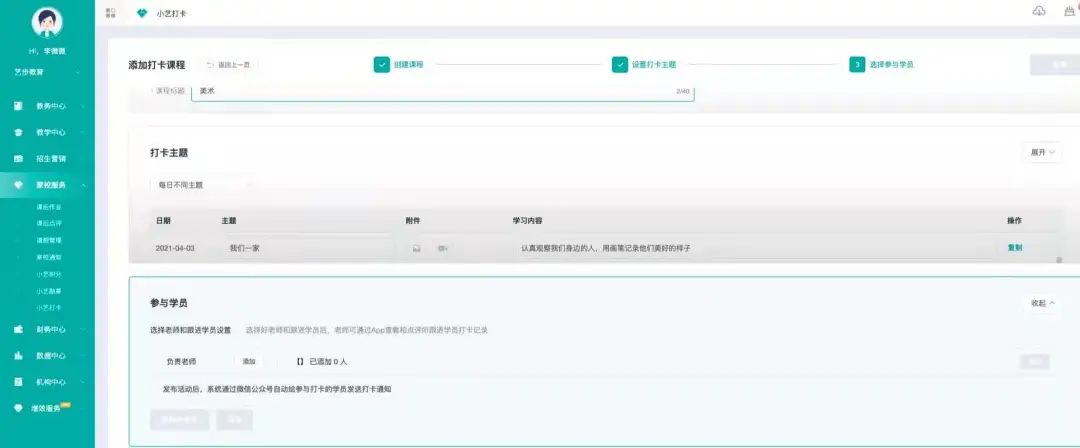Click the 招生营销 sidebar icon
The height and width of the screenshot is (448, 1080).
(x=19, y=158)
